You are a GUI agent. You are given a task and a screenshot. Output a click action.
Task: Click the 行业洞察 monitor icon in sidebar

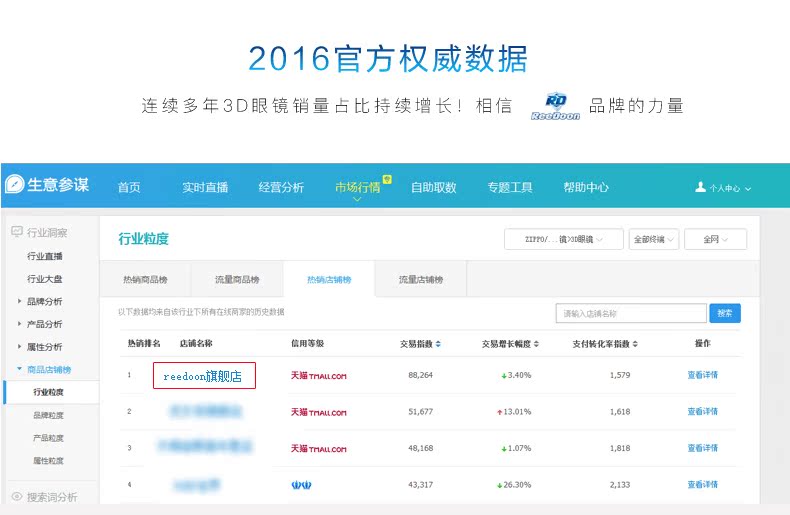(17, 231)
